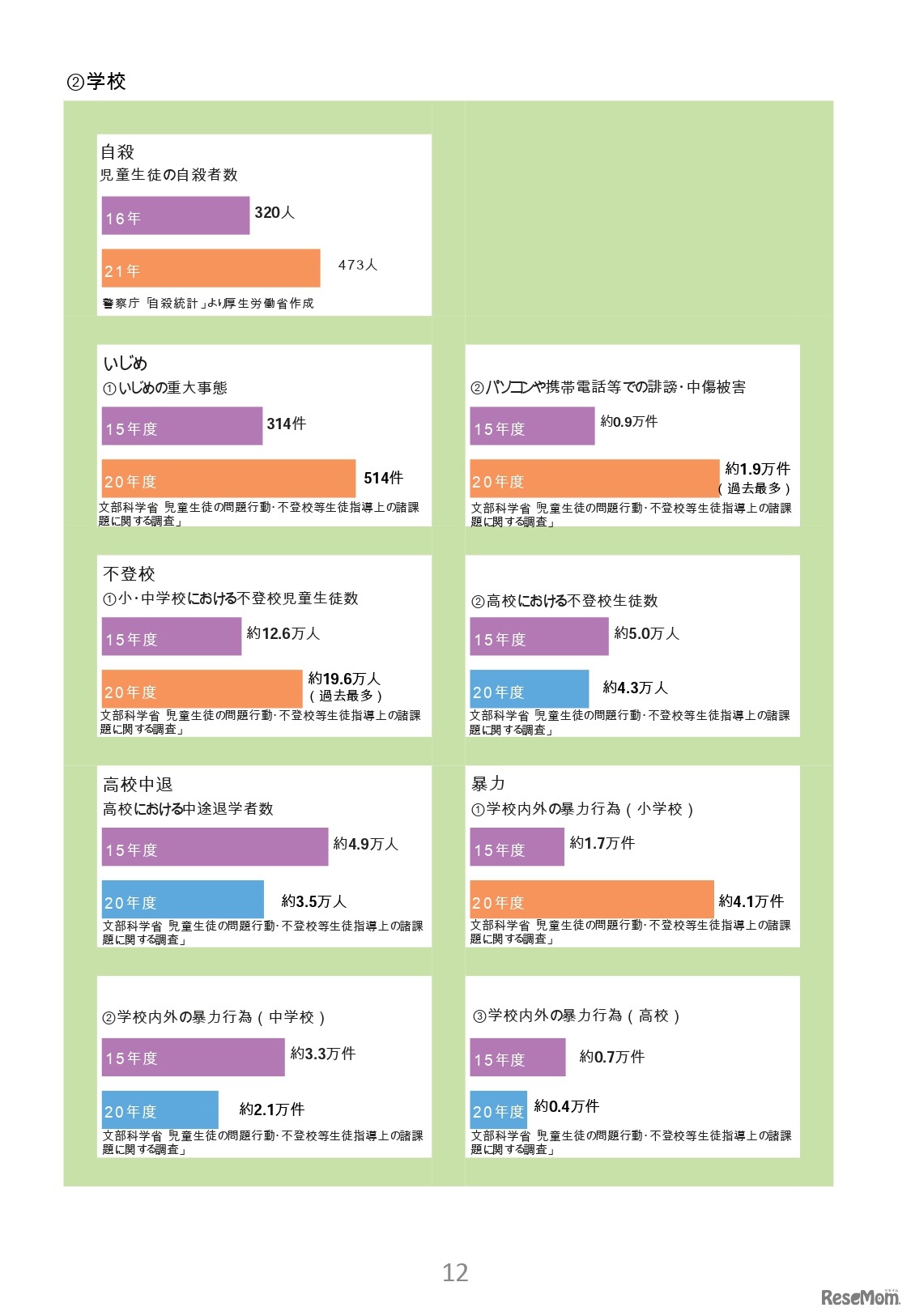This screenshot has width=911, height=1316.
Task: Click the orange bar beside 約4.1万件
Action: pos(591,901)
